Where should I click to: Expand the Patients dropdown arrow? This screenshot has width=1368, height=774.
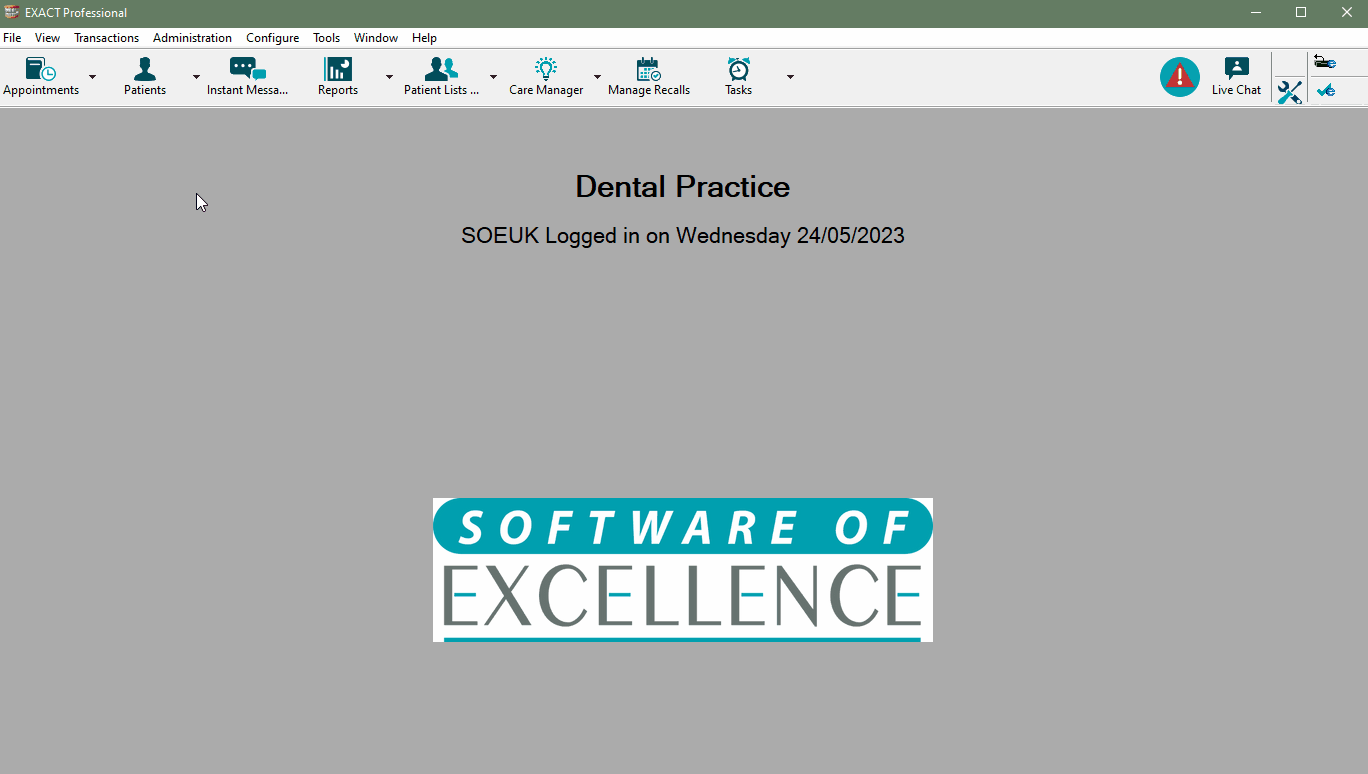pos(196,77)
